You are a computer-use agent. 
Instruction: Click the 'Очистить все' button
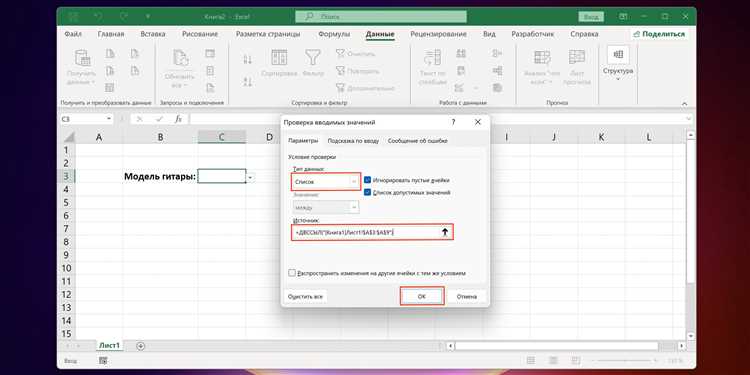[305, 297]
